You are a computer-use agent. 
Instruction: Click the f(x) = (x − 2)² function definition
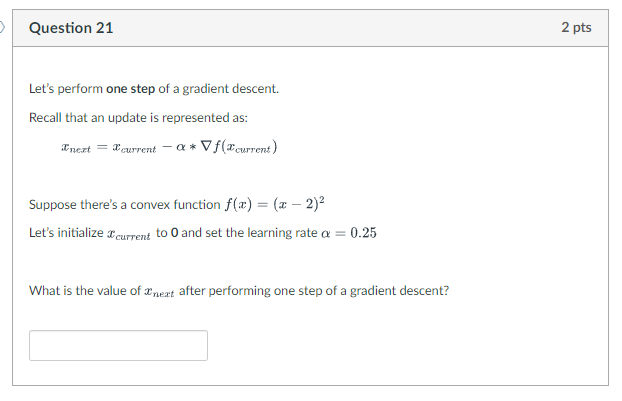point(275,204)
